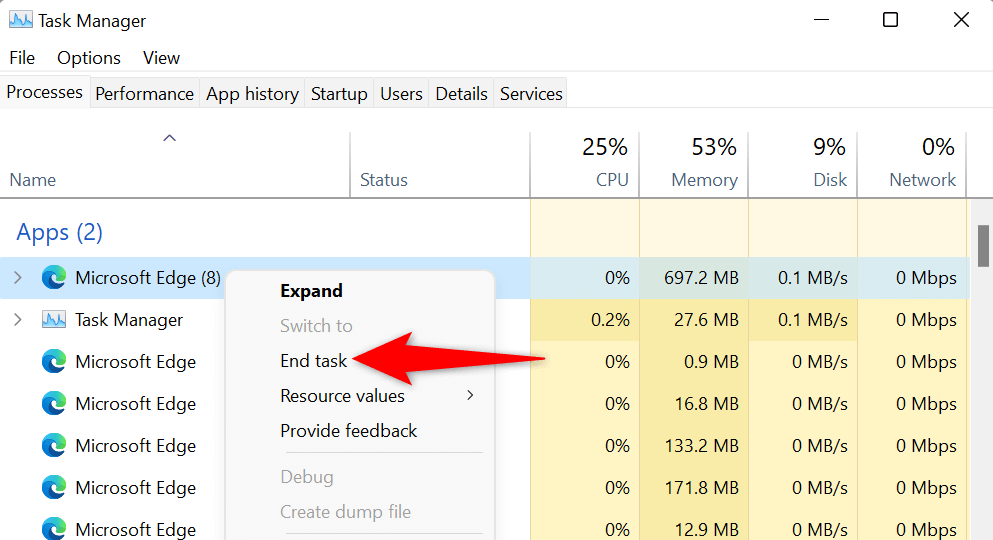The width and height of the screenshot is (993, 540).
Task: Click the Edge icon in the 171.8 MB row
Action: [54, 488]
